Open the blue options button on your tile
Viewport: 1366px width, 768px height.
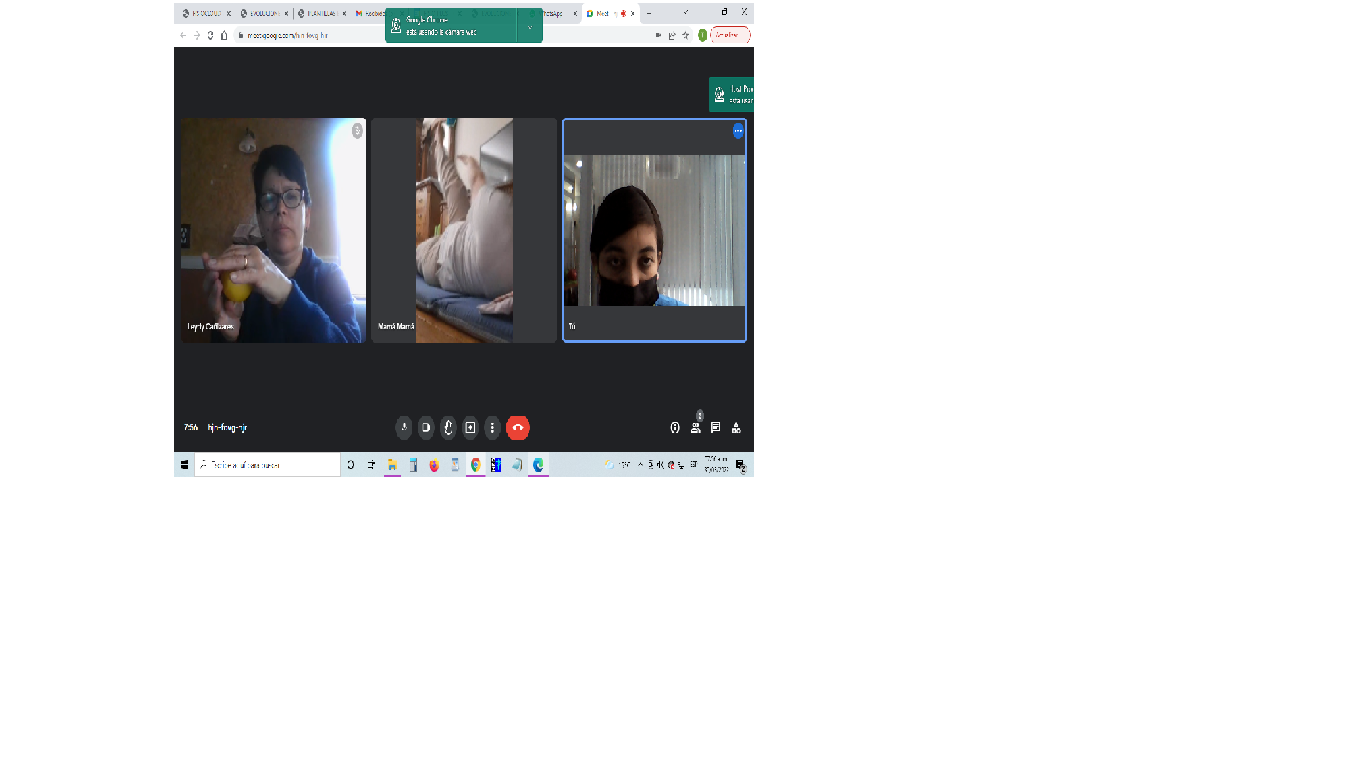[x=738, y=131]
